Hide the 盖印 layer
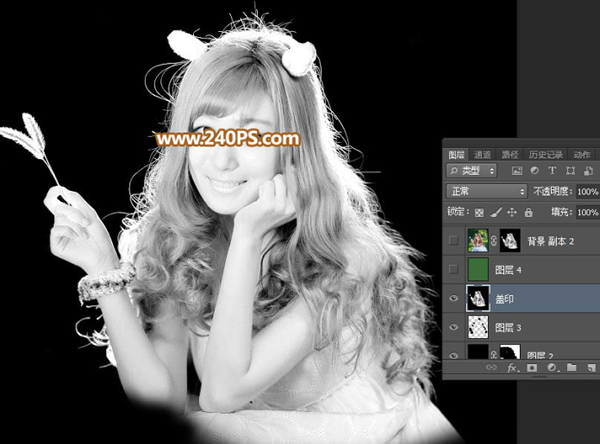The width and height of the screenshot is (600, 444). (x=453, y=298)
